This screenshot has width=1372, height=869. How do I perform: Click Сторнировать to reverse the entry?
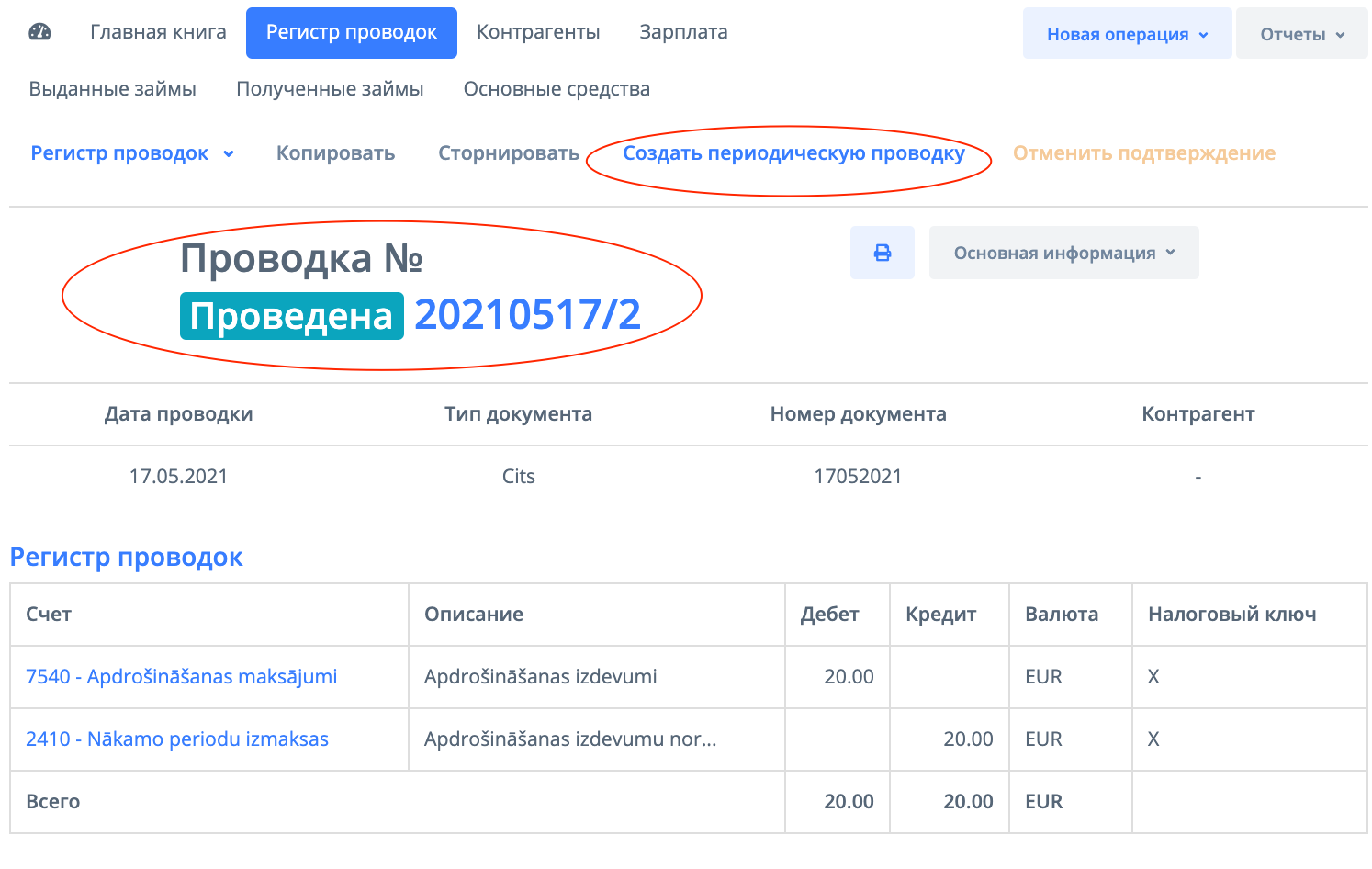click(x=509, y=153)
